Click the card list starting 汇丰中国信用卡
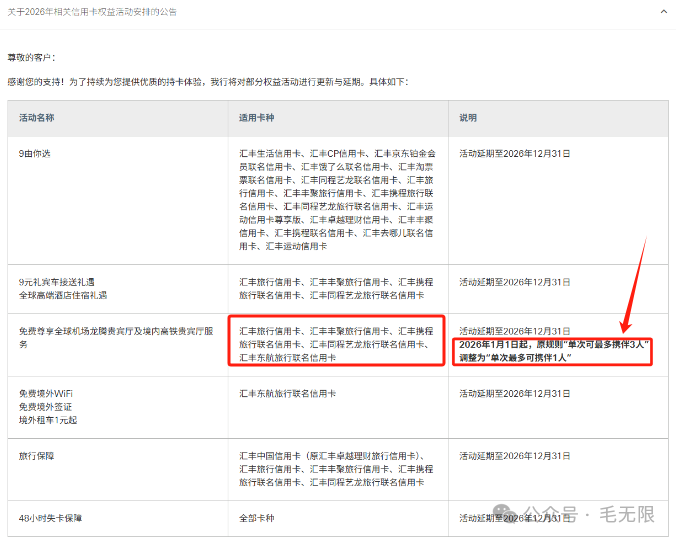 click(x=336, y=469)
